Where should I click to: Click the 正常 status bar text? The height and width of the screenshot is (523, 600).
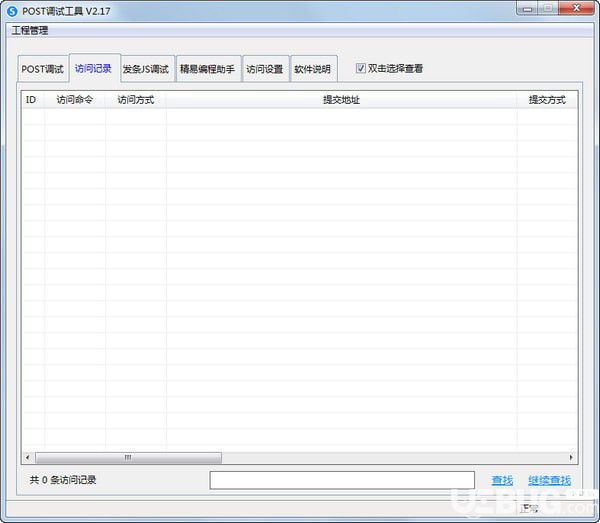529,508
